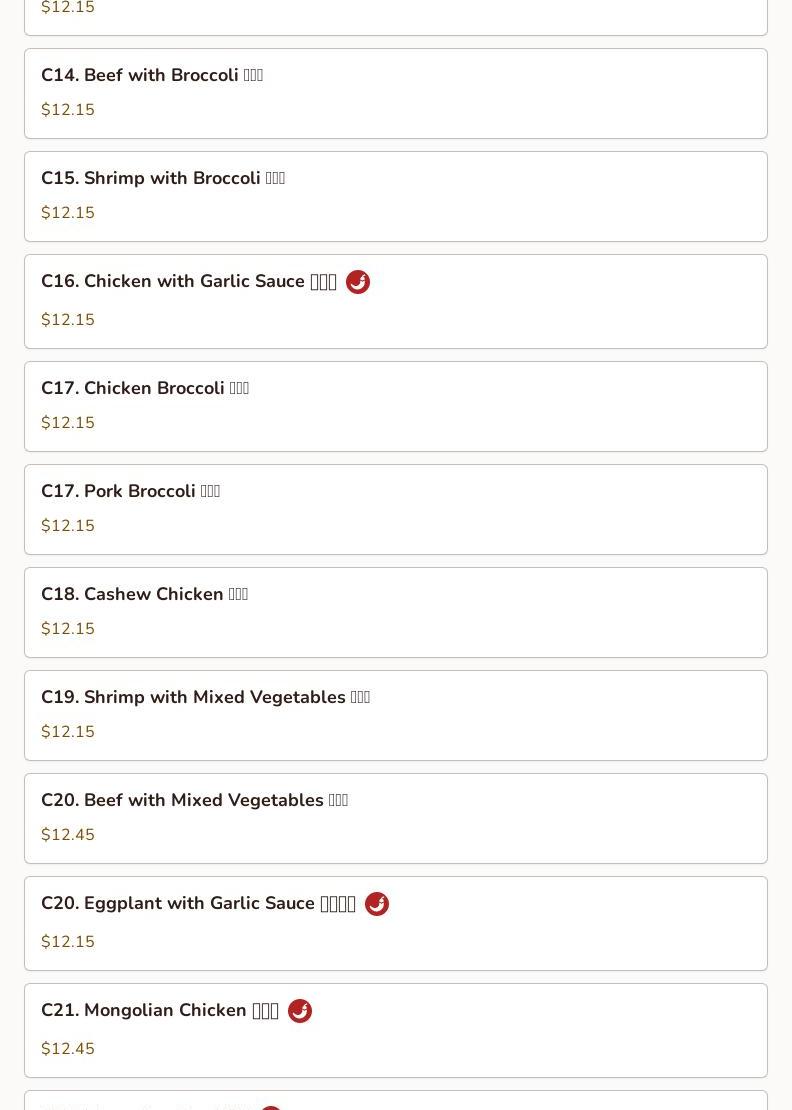Select C15. Shrimp with Broccoli

162,179
